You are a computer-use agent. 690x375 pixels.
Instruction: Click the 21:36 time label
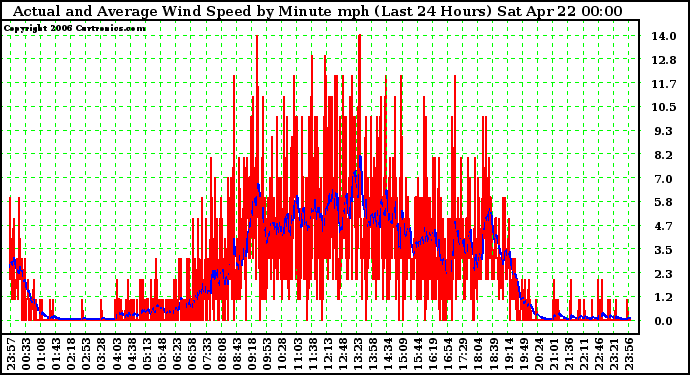pyautogui.click(x=569, y=353)
